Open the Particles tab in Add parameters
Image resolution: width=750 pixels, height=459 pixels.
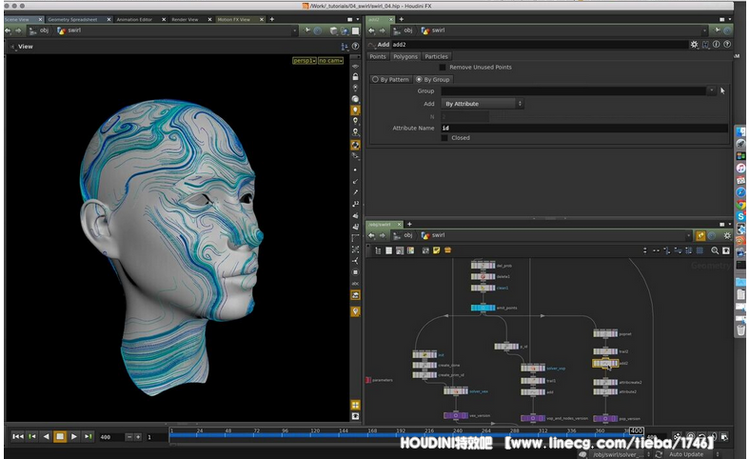436,56
